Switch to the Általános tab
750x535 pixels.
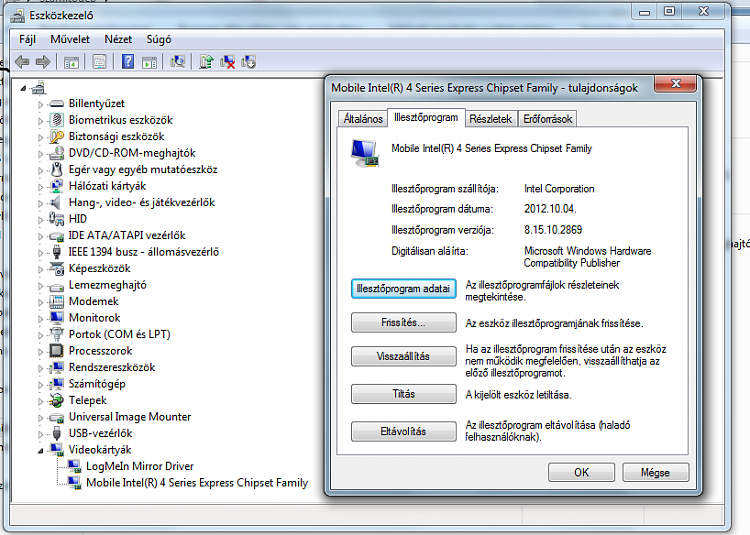point(363,119)
